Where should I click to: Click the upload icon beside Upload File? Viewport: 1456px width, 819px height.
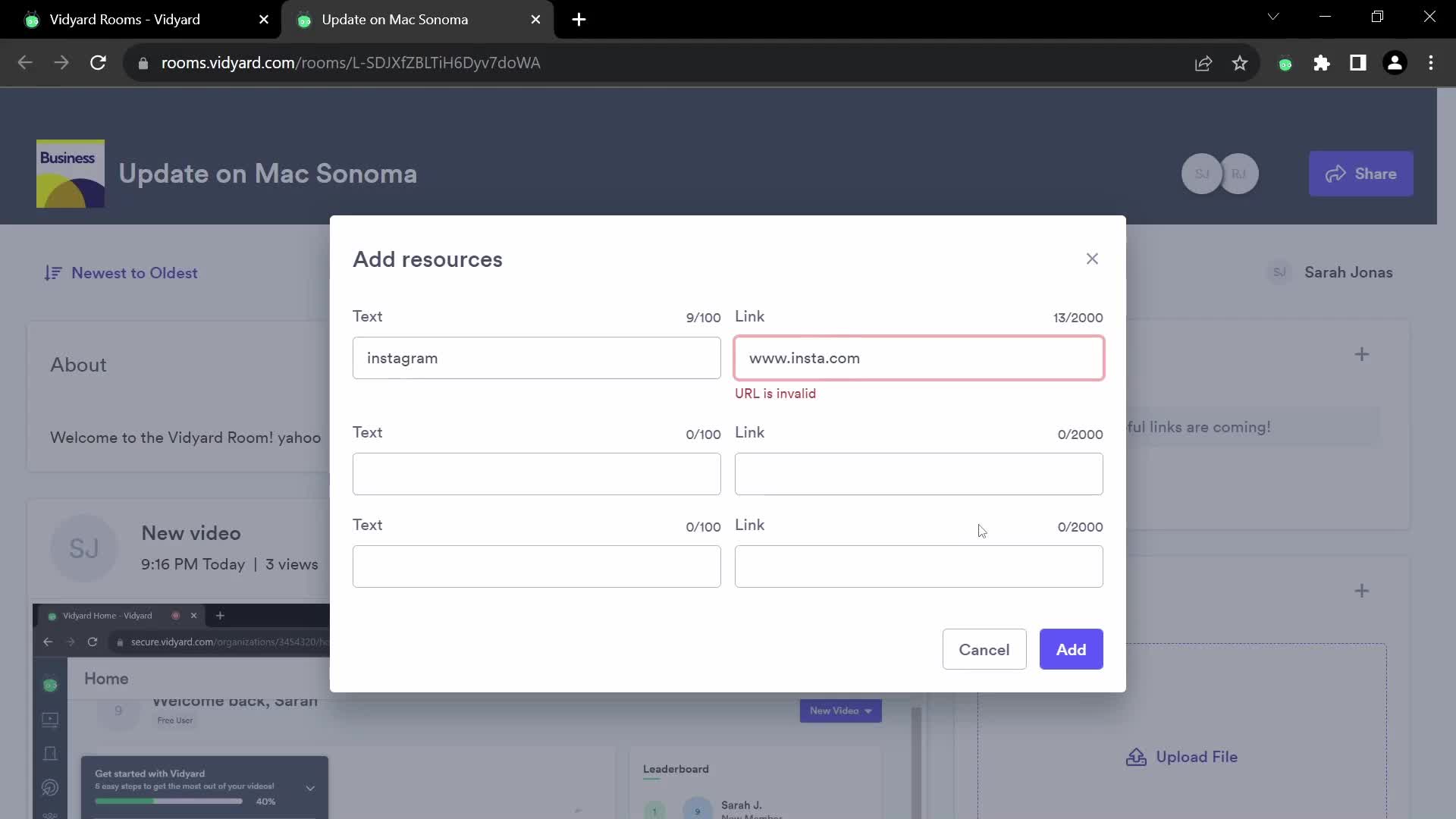pyautogui.click(x=1136, y=757)
